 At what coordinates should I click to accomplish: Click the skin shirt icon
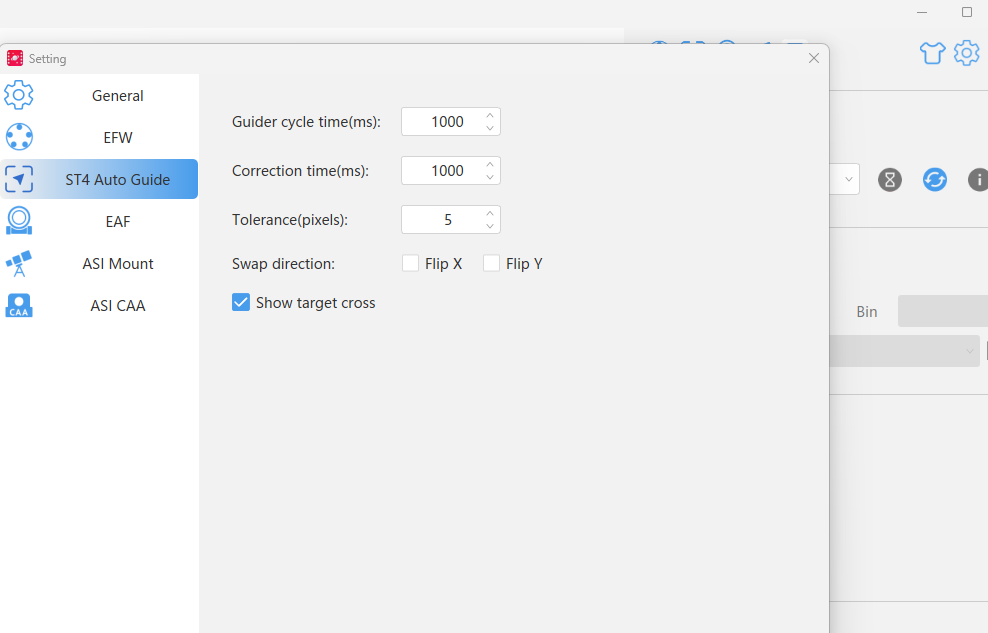[932, 54]
